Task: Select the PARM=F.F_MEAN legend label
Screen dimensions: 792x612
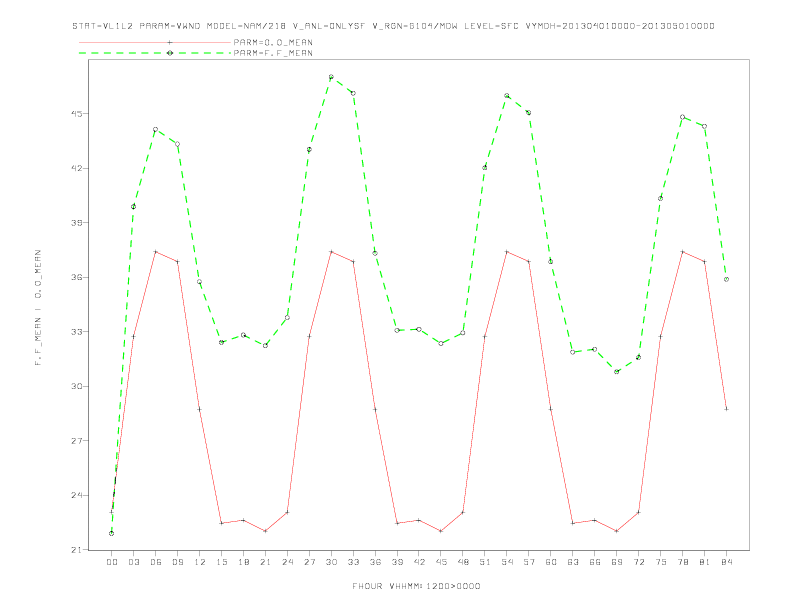Action: (x=273, y=53)
